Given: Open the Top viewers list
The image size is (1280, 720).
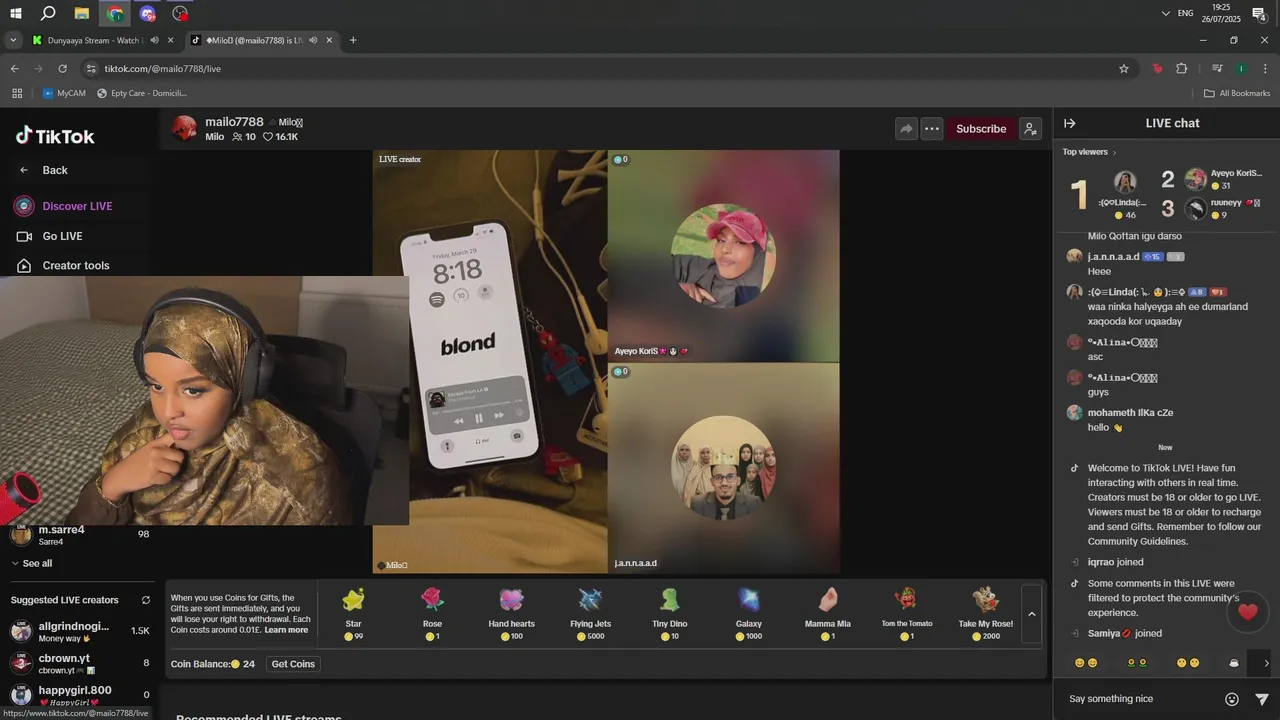Looking at the screenshot, I should point(1089,152).
